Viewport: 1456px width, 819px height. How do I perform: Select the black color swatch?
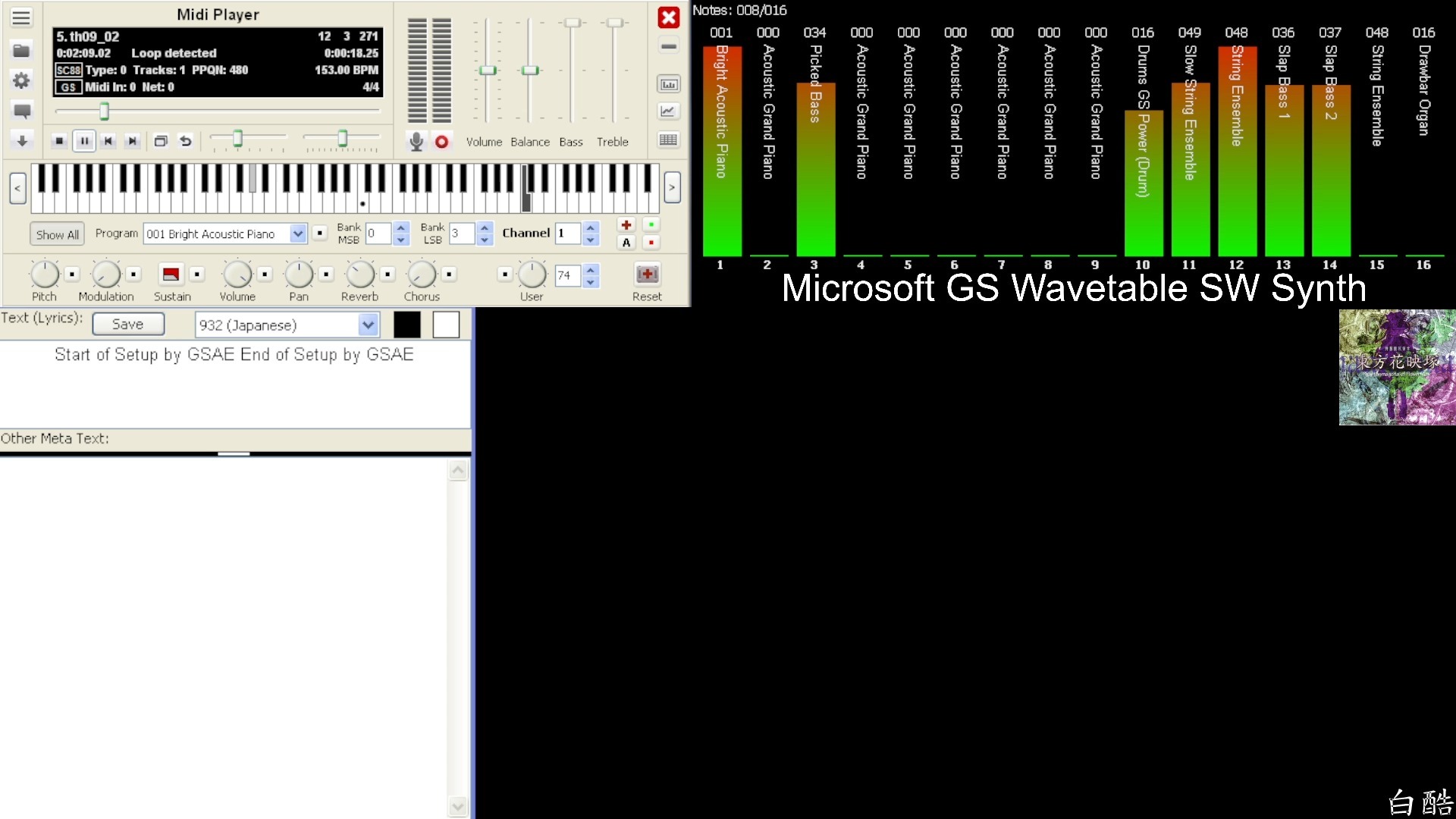click(407, 324)
